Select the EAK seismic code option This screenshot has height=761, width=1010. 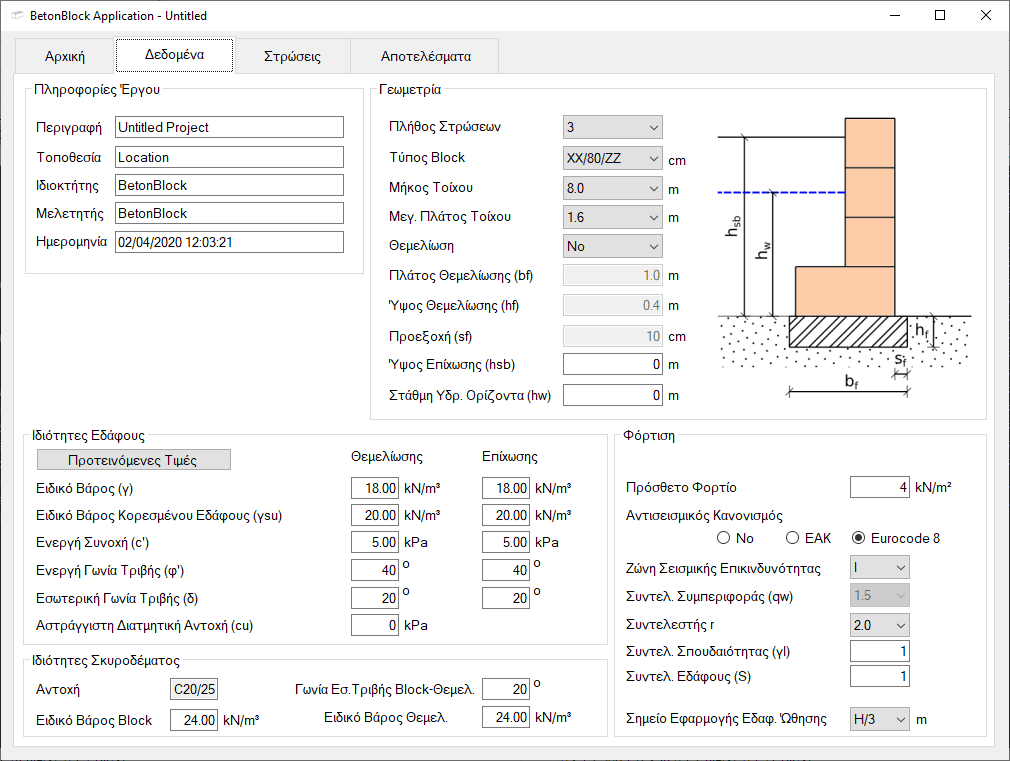pyautogui.click(x=793, y=538)
